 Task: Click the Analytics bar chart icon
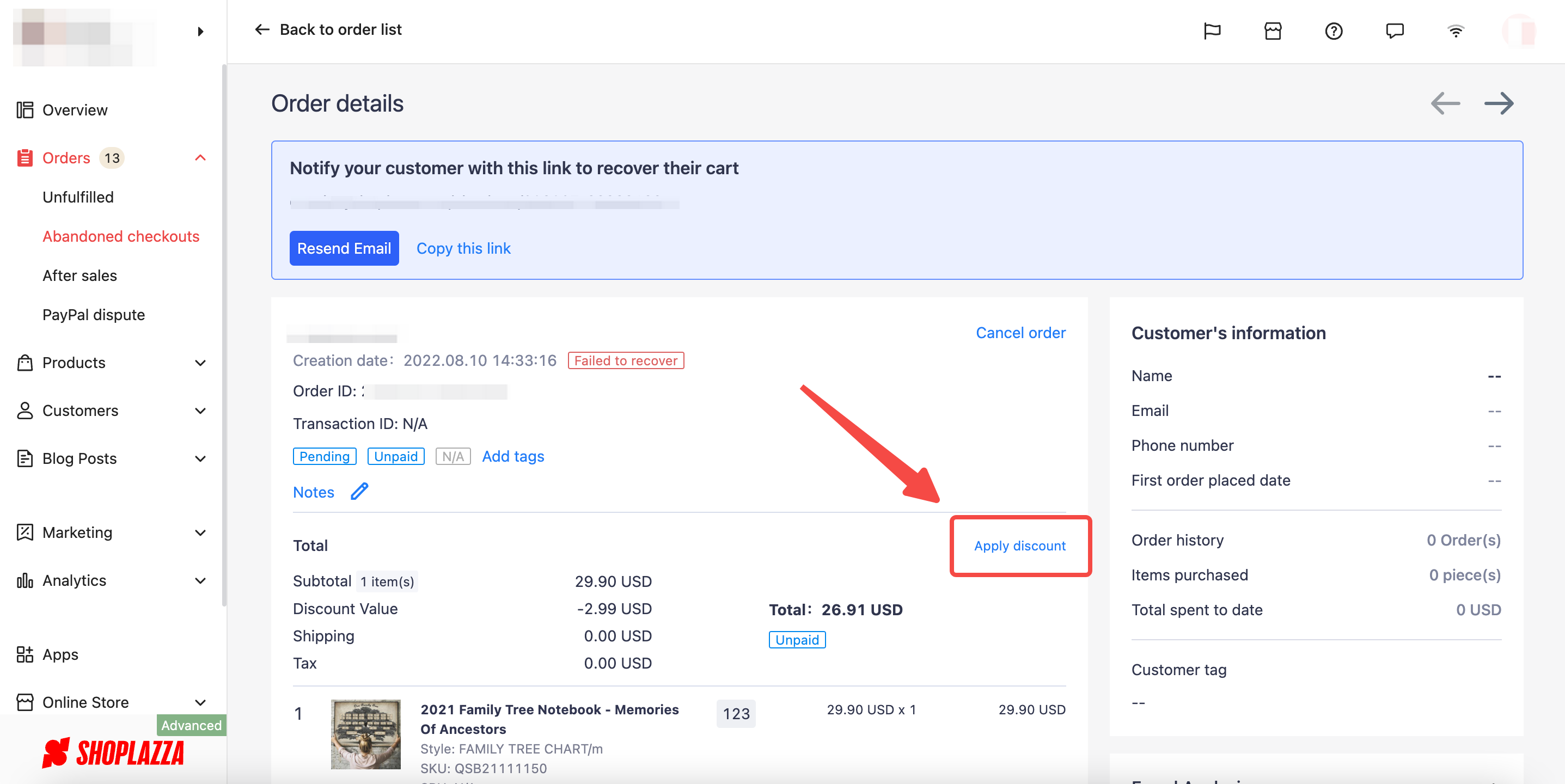pos(25,580)
